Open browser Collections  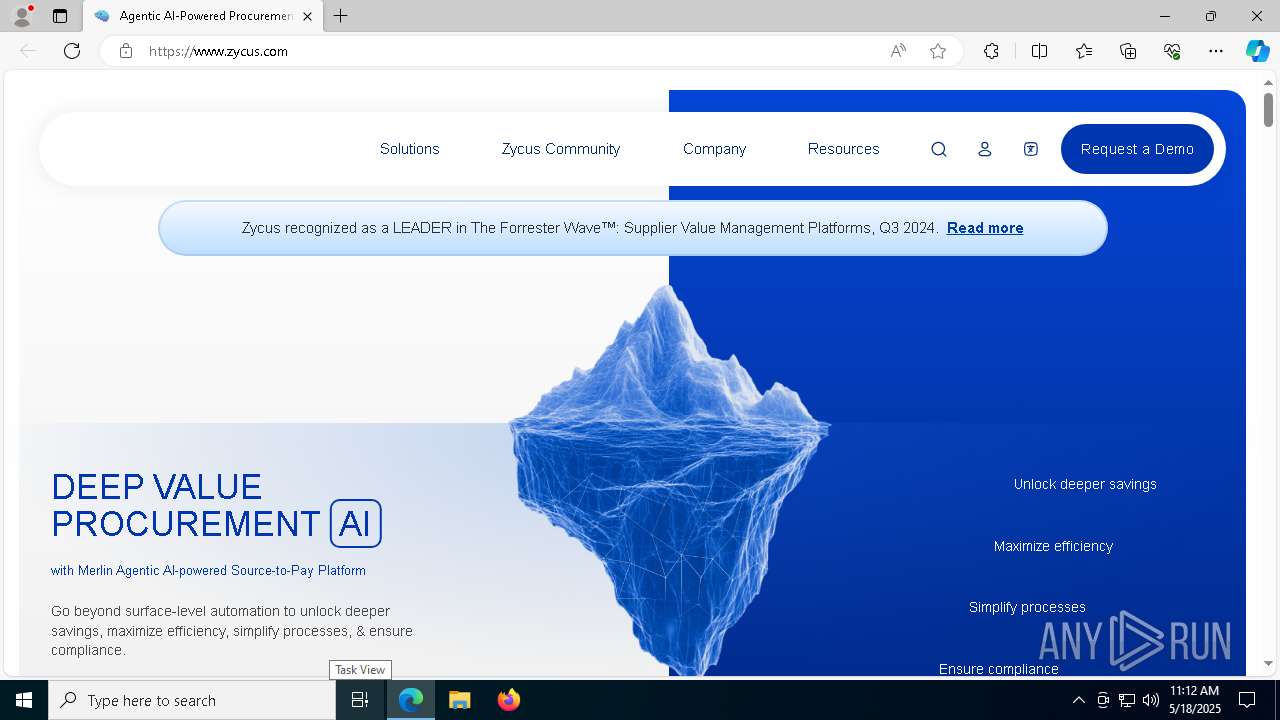pos(1128,51)
